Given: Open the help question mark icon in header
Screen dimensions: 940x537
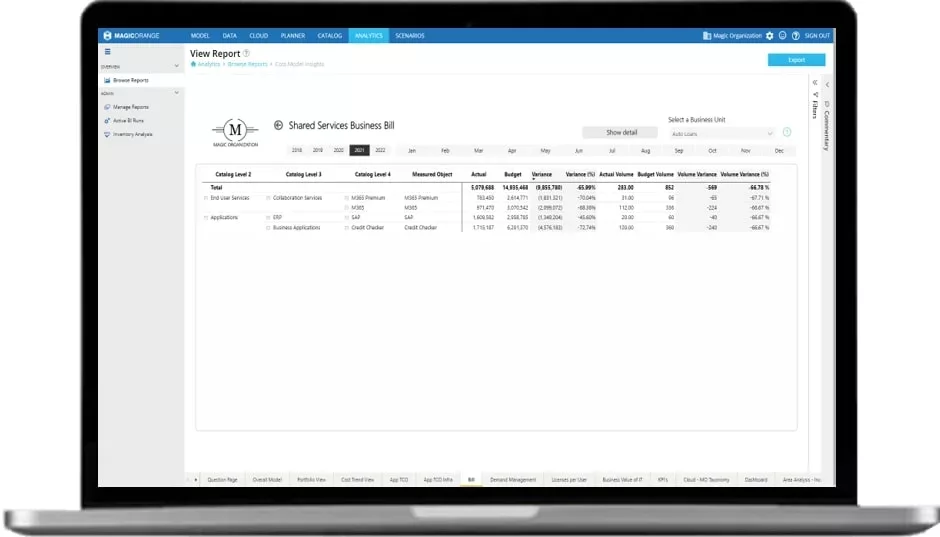Looking at the screenshot, I should point(796,36).
